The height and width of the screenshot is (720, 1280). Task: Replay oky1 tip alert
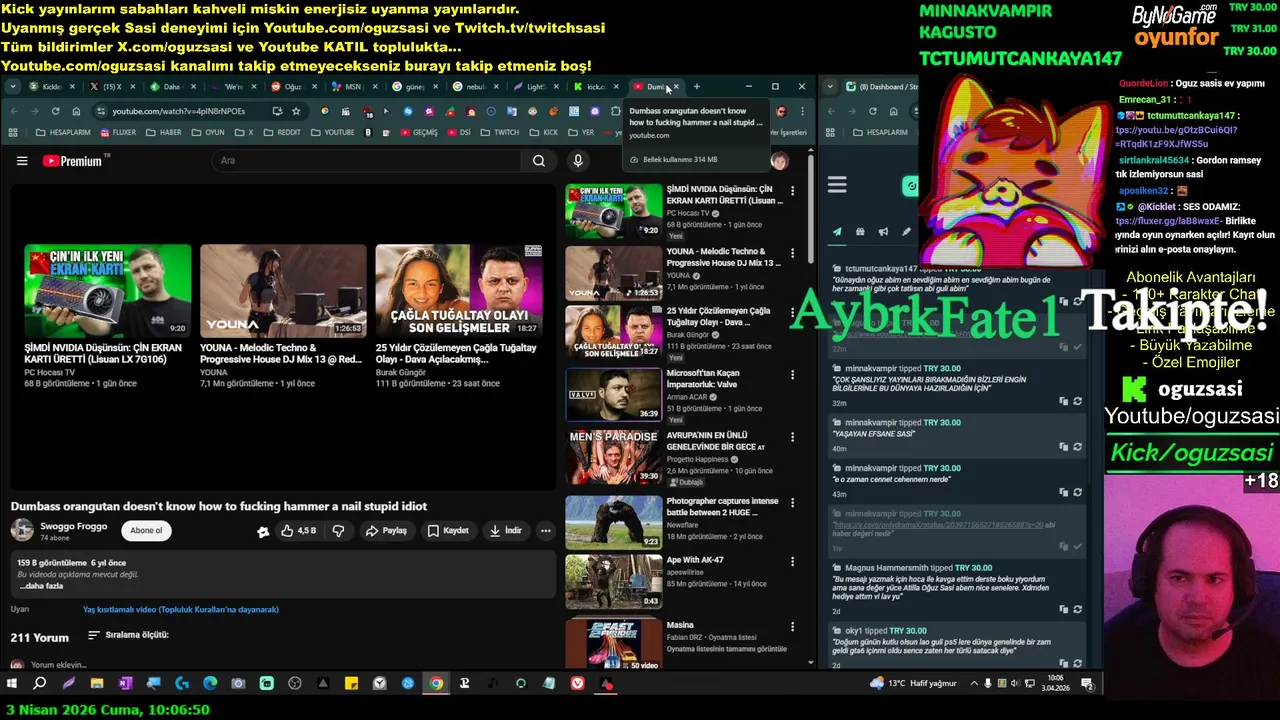click(1077, 663)
